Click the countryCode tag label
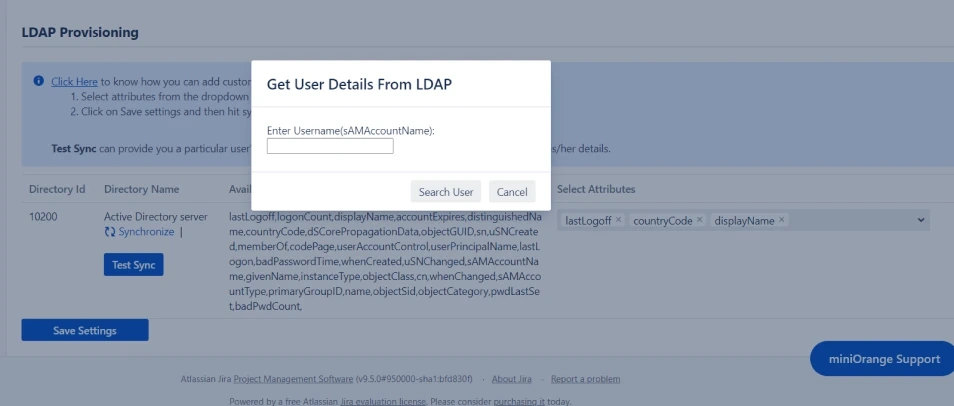Viewport: 954px width, 406px height. (663, 220)
